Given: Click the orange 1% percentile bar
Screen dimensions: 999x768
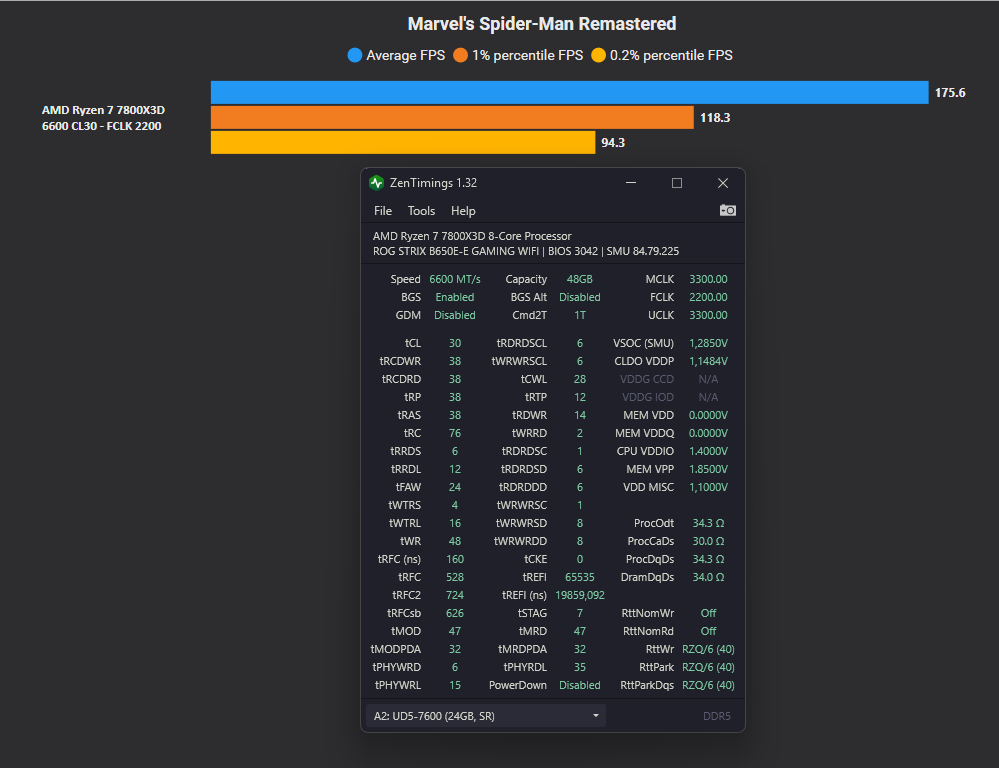Looking at the screenshot, I should 452,117.
